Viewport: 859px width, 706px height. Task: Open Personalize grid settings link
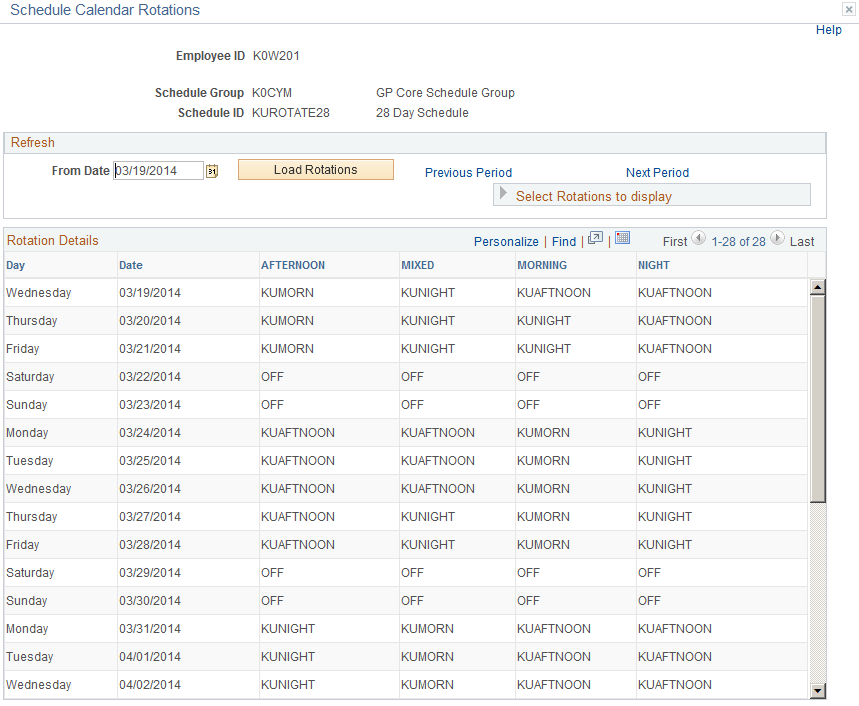click(506, 242)
